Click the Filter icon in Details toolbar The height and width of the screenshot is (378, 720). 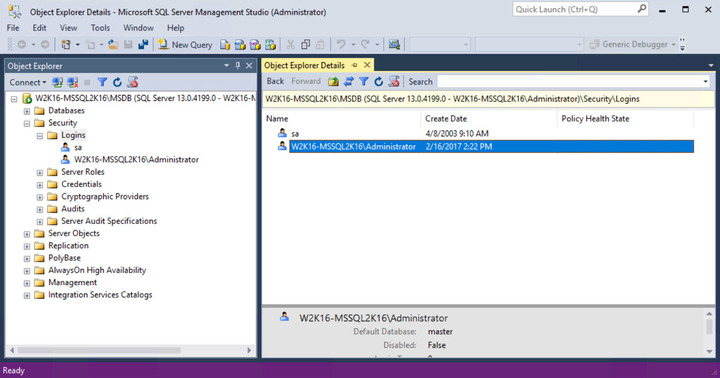point(364,82)
